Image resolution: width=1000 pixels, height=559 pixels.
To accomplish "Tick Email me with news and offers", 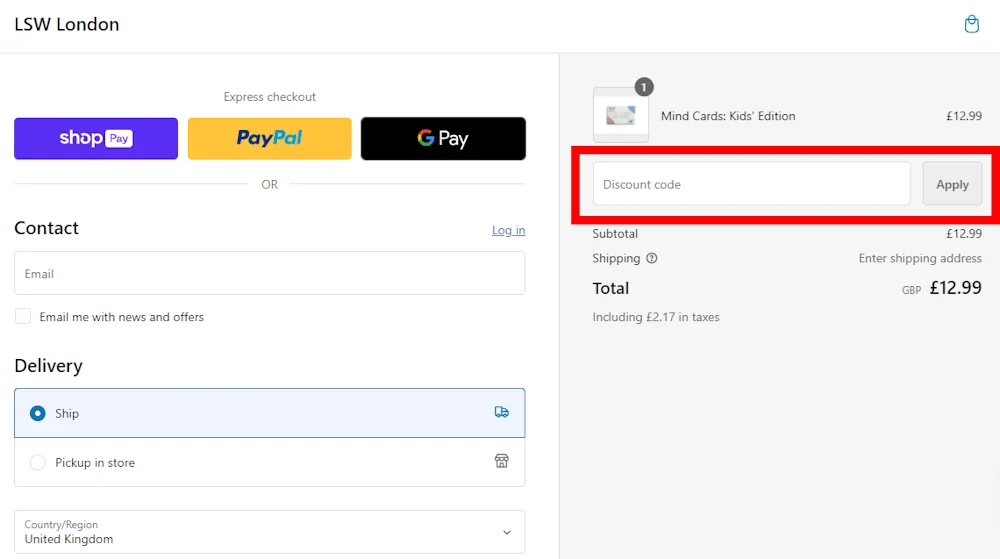I will point(23,316).
